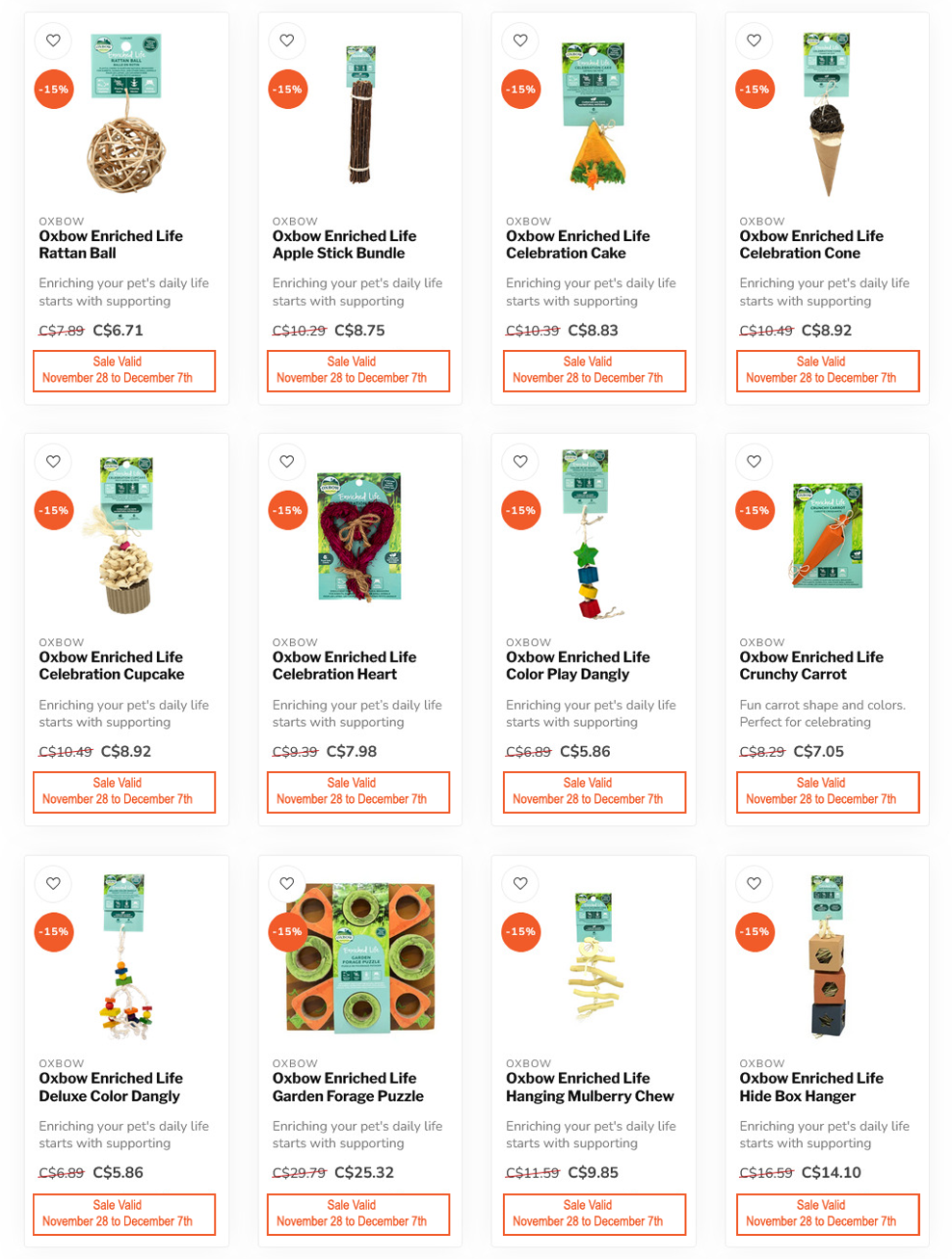Viewport: 952px width, 1259px height.
Task: Open the Color Play Dangly product title
Action: 578,666
